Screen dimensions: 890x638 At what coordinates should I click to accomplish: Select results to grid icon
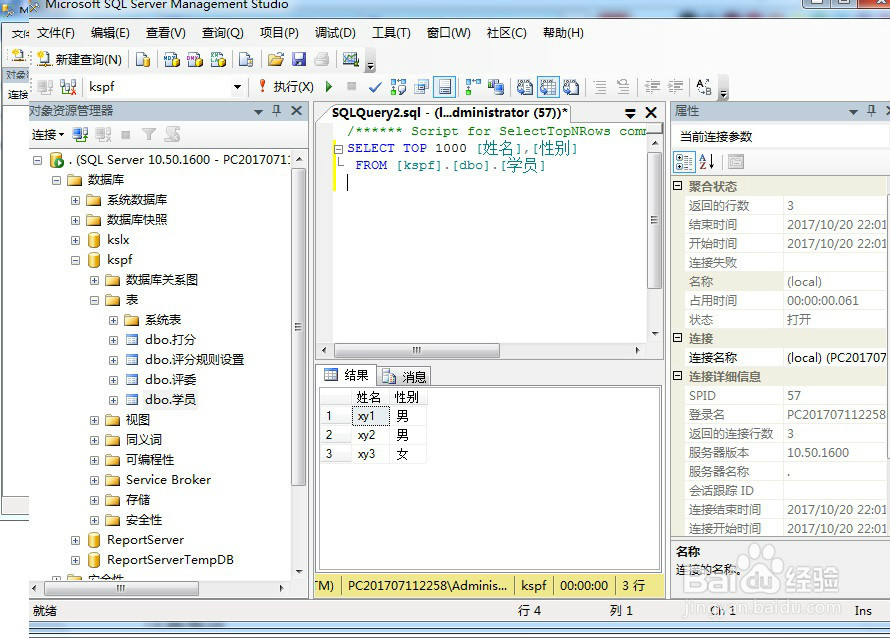(x=548, y=87)
